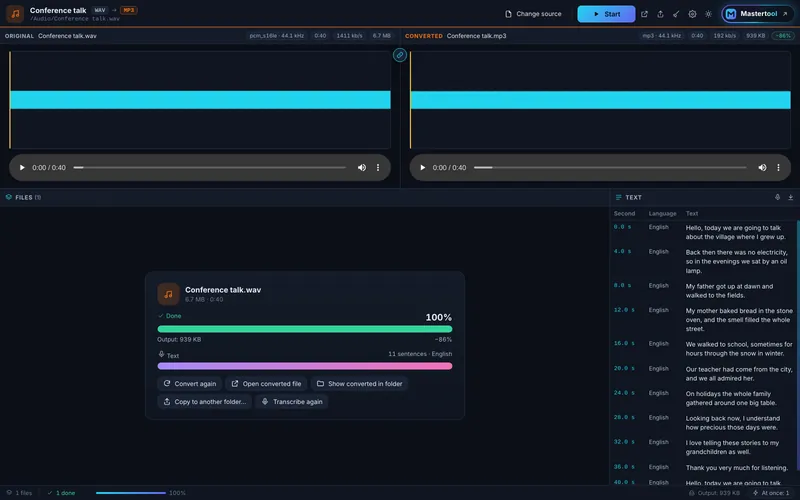Click the TEXT panel list icon
800x500 pixels.
pyautogui.click(x=618, y=197)
